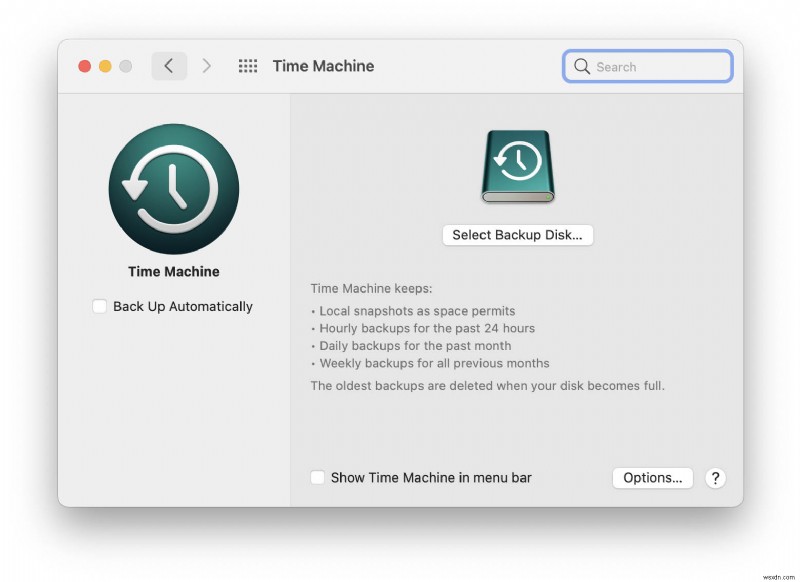Click the Time Machine application icon
The width and height of the screenshot is (800, 582).
[x=173, y=188]
